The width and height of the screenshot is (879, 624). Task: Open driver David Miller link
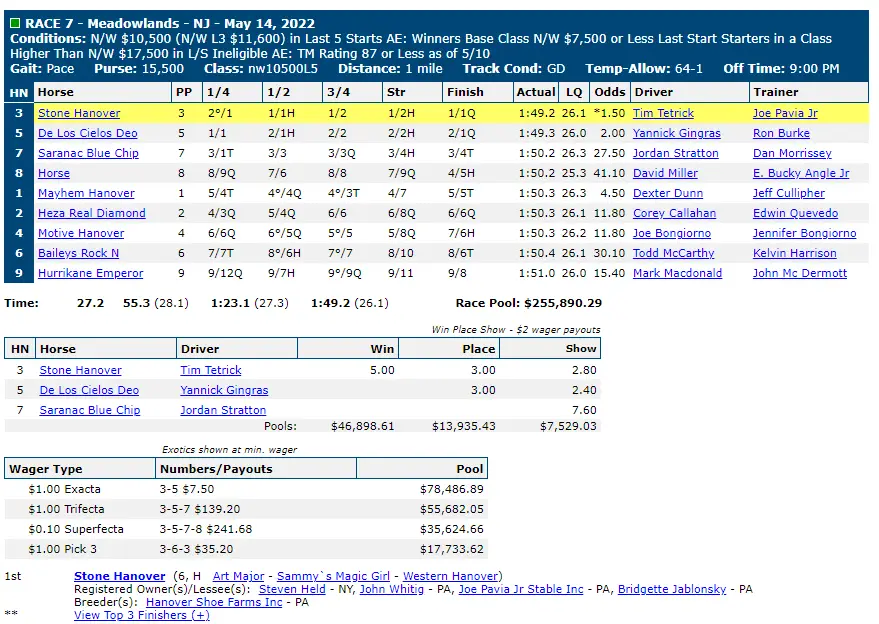click(665, 173)
